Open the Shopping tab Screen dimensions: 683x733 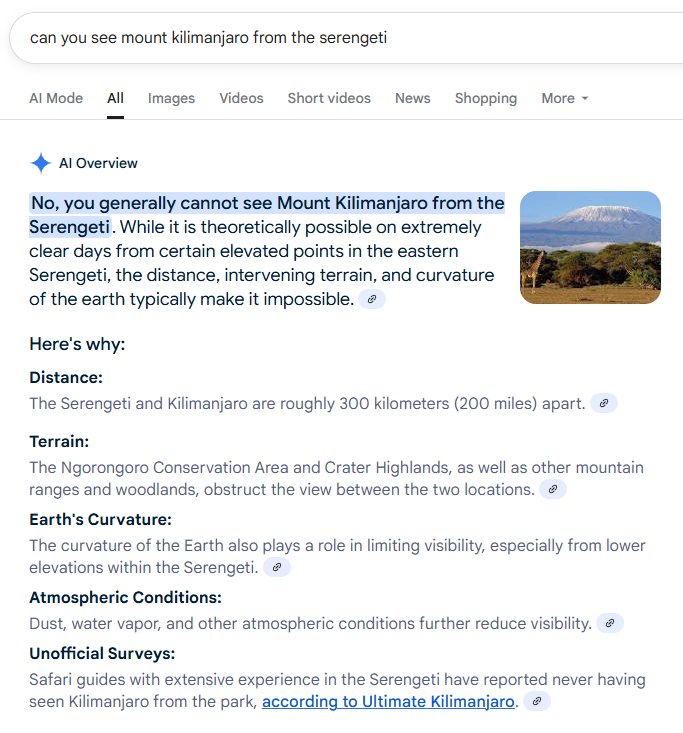pos(486,98)
